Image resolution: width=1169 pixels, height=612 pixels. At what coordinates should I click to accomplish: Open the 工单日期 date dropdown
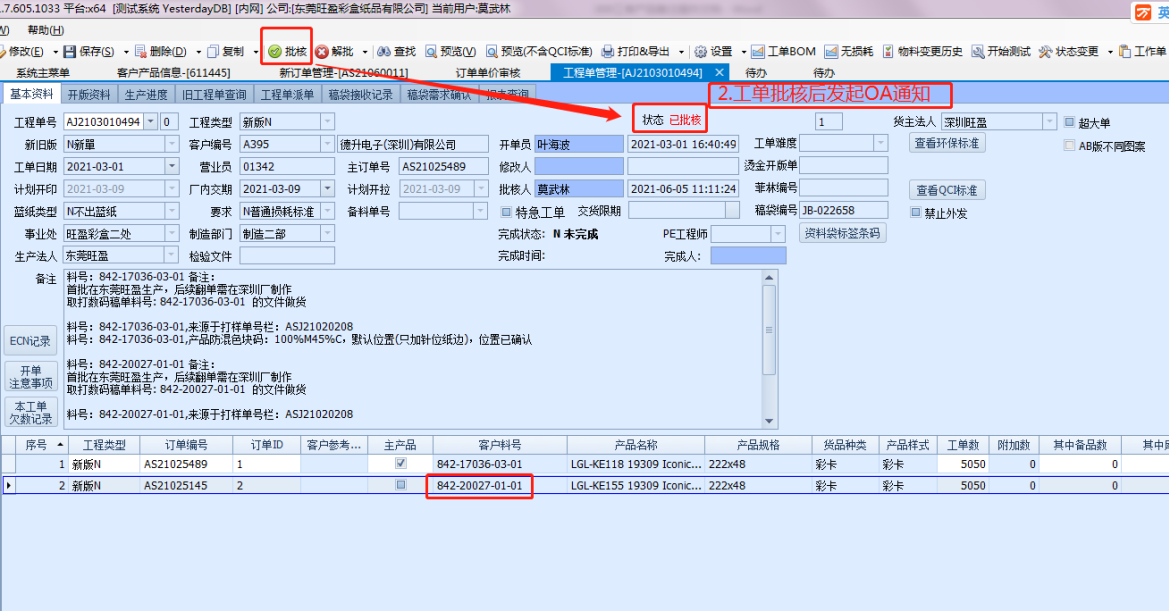tap(171, 166)
